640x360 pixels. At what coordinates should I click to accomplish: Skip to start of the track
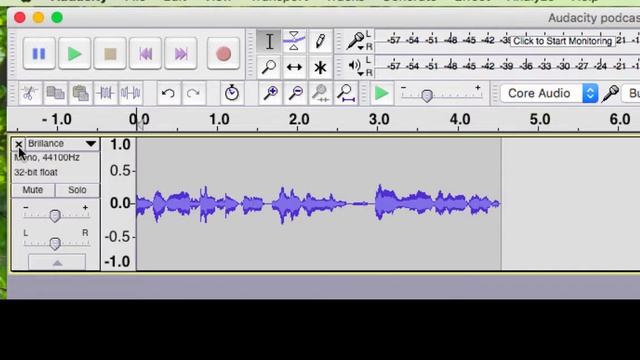click(145, 53)
